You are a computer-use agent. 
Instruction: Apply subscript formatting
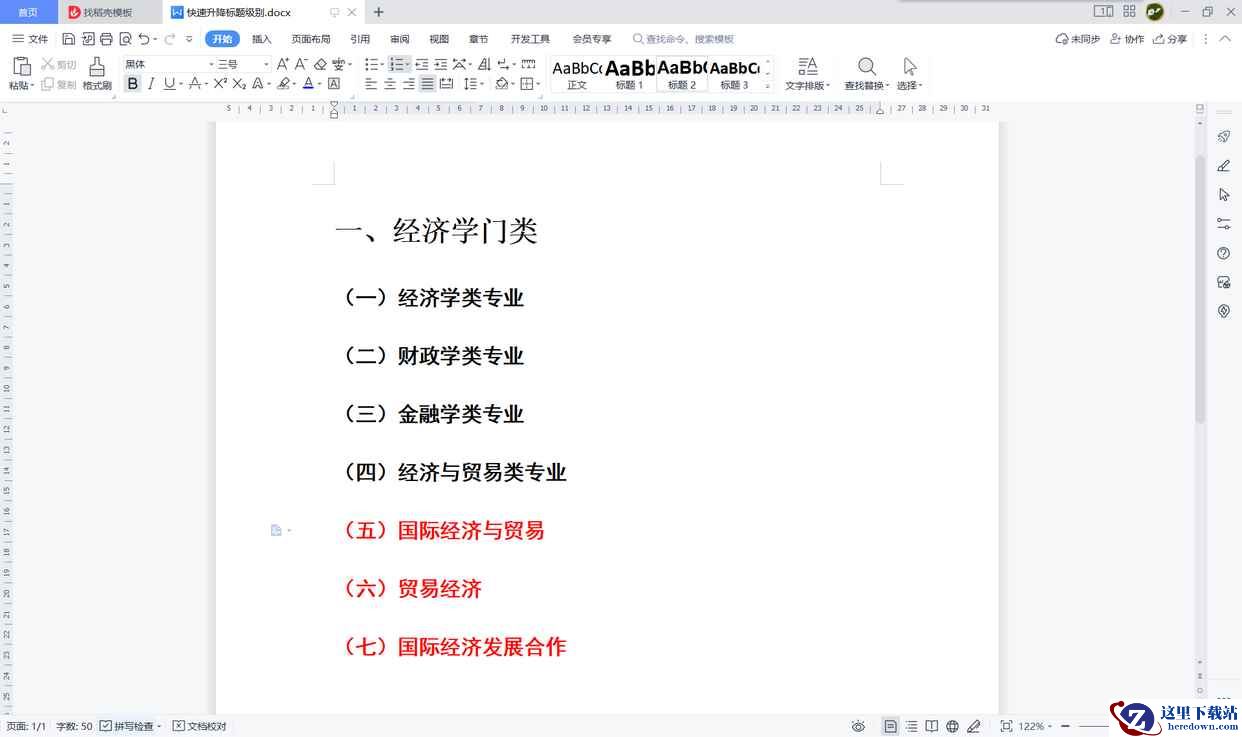coord(239,84)
